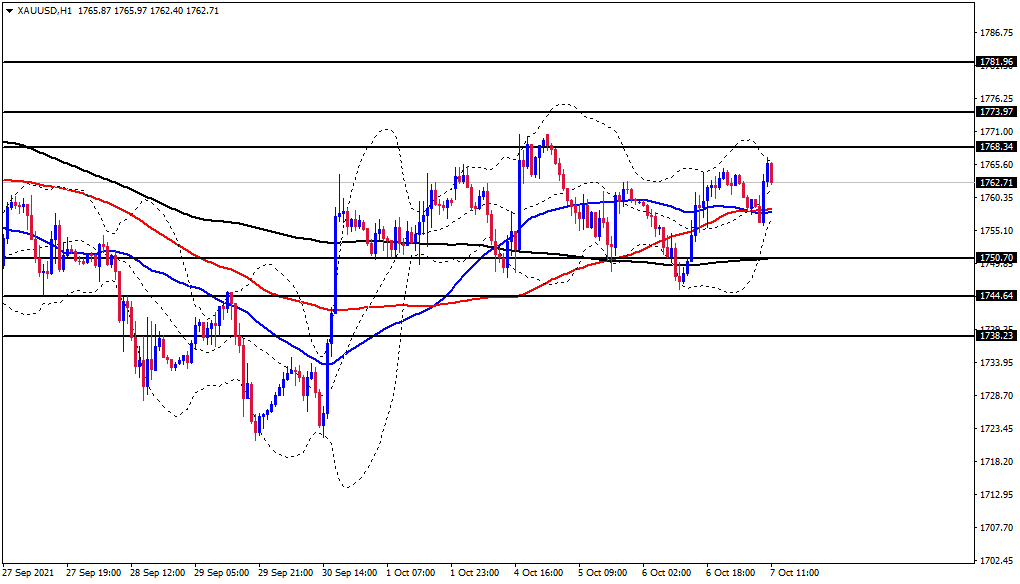Viewport: 1020px width, 584px height.
Task: Select the 1750.70 support level label
Action: point(997,258)
